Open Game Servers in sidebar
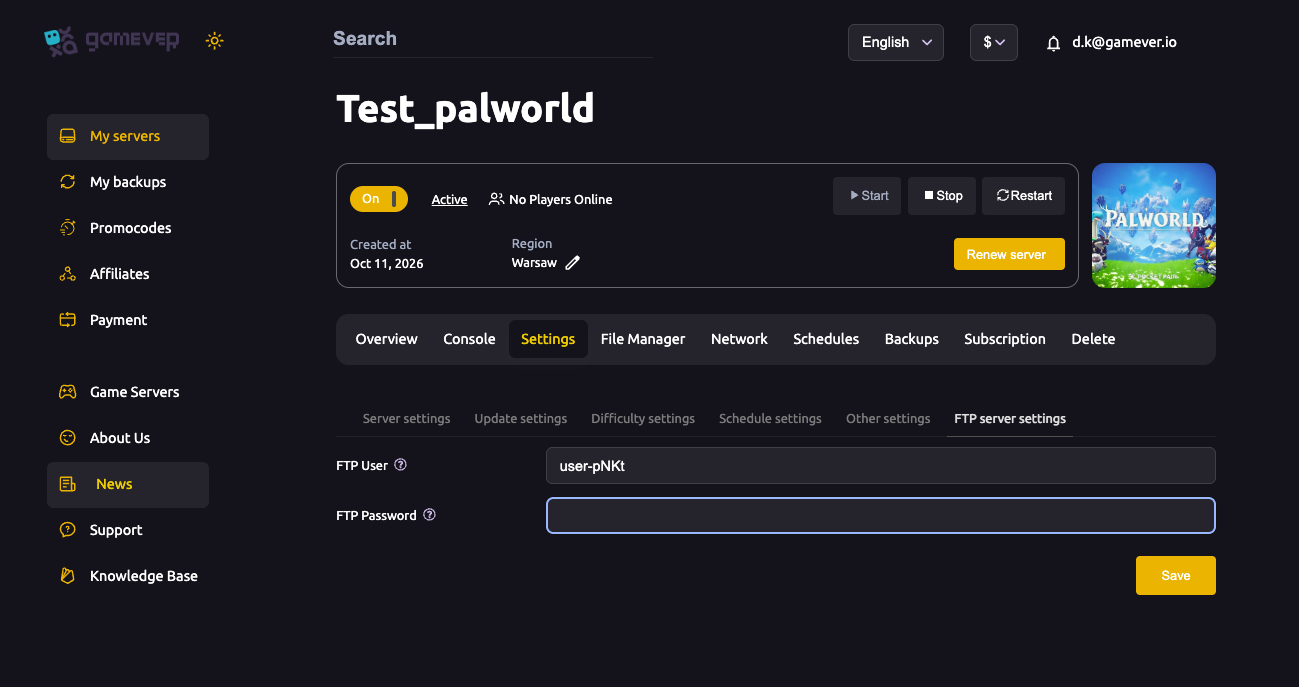 pyautogui.click(x=128, y=392)
